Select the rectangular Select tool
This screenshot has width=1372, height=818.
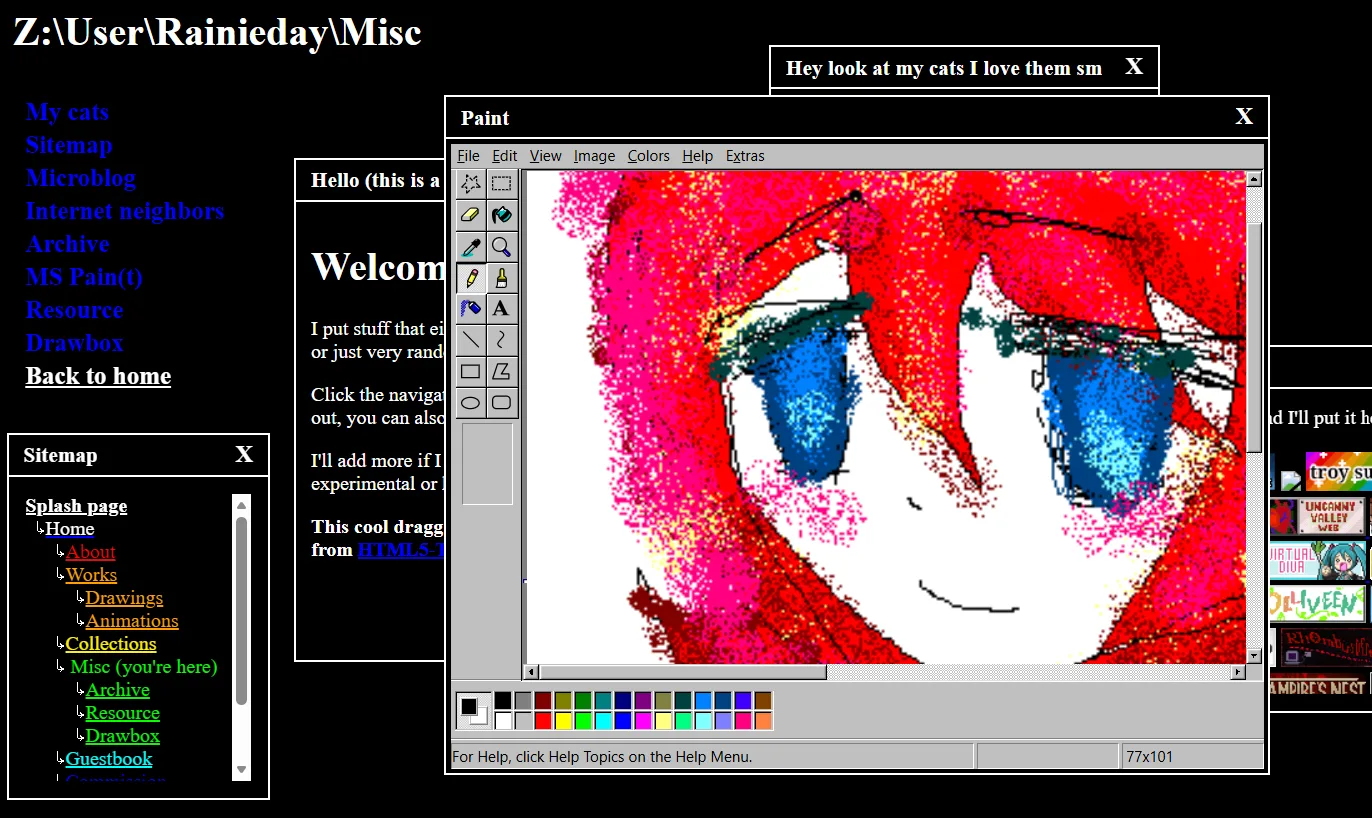502,184
